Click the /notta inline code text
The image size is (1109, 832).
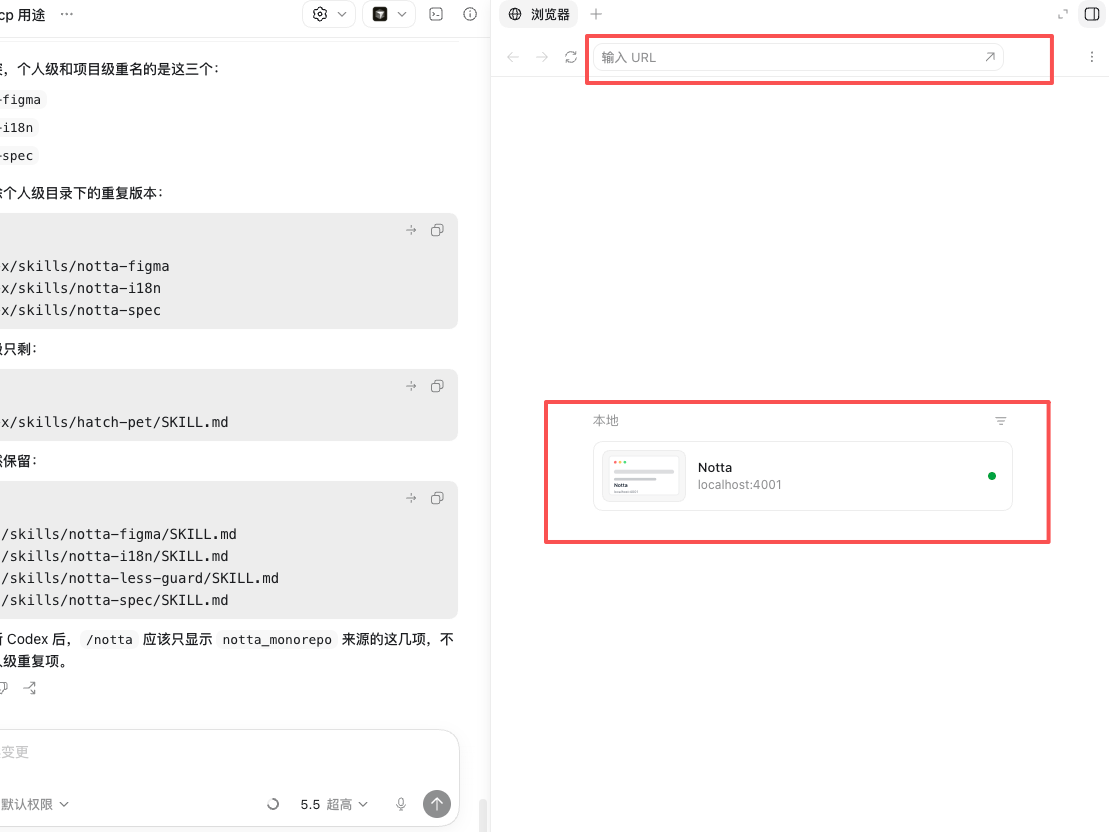109,640
